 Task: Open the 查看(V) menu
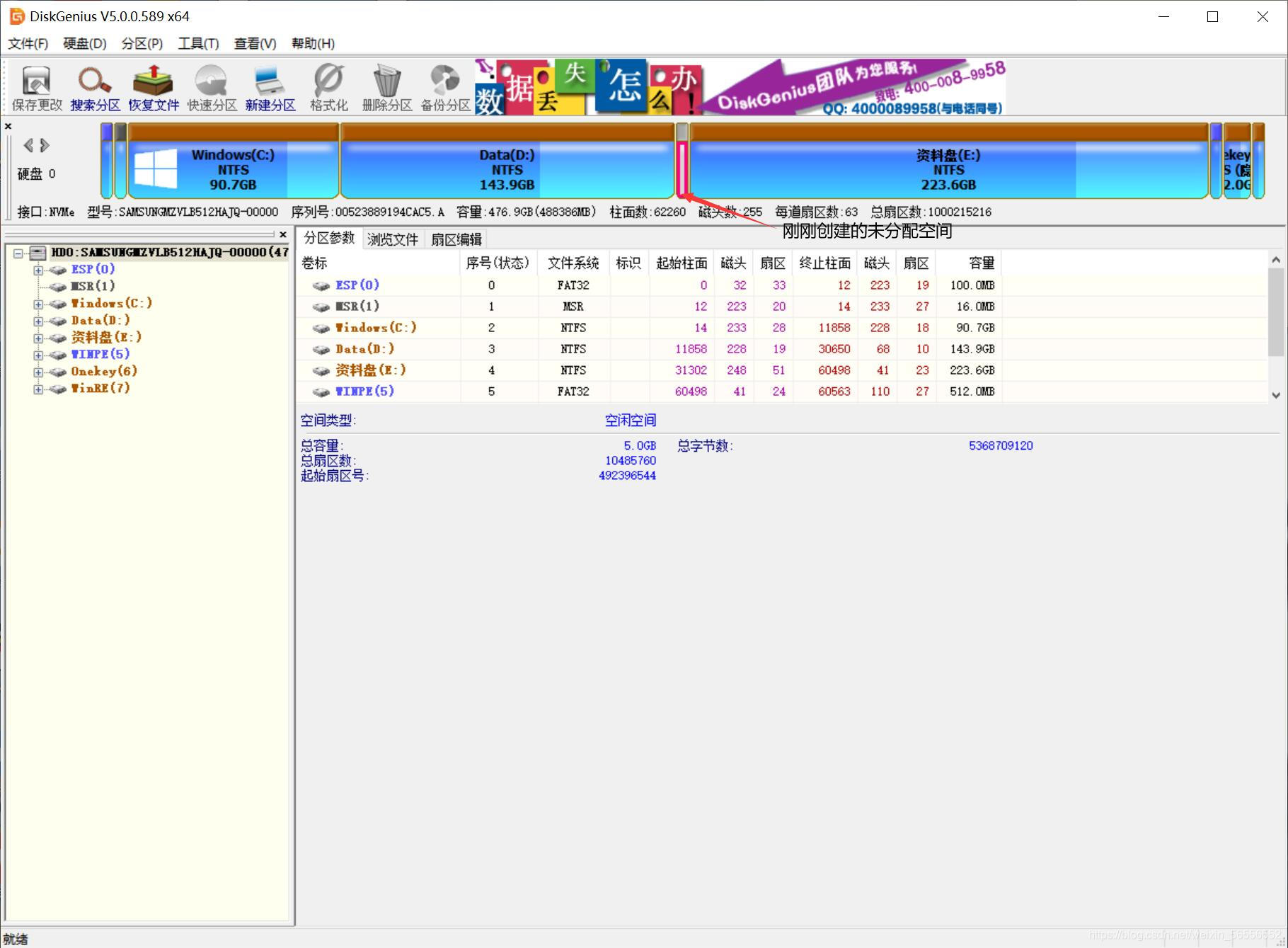click(255, 43)
